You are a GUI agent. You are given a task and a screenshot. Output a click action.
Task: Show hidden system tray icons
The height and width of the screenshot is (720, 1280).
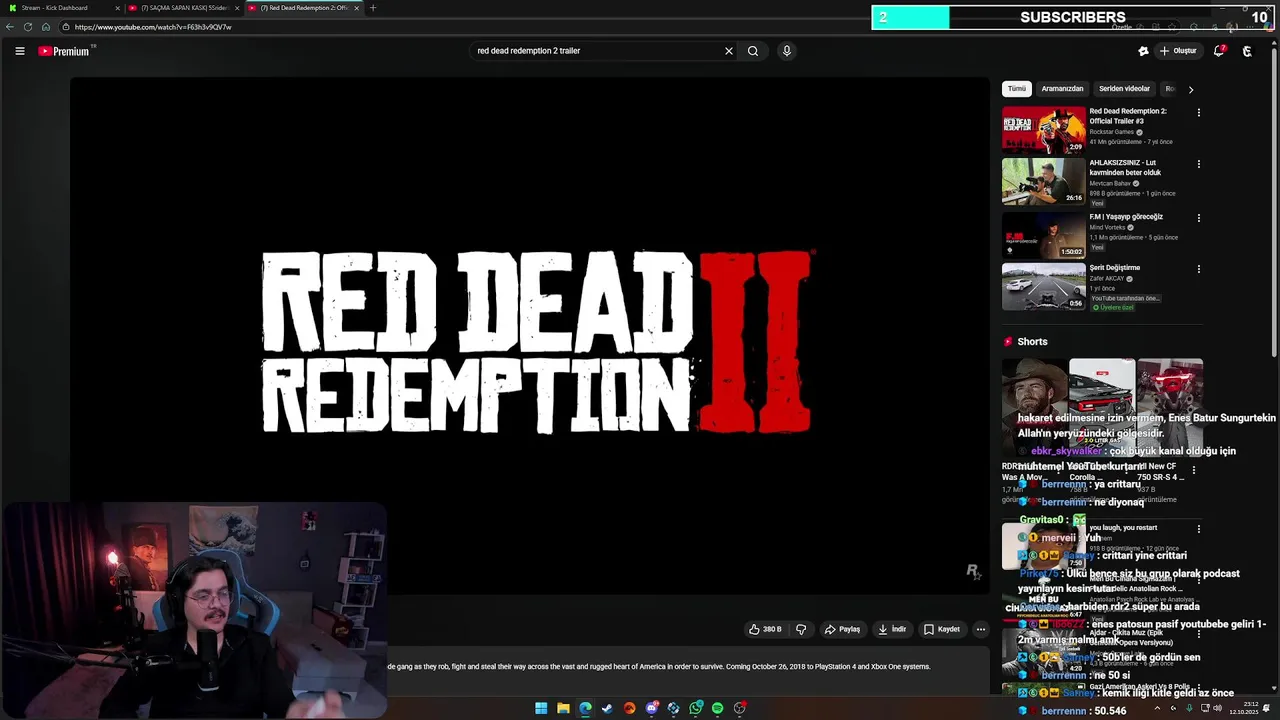(1158, 708)
